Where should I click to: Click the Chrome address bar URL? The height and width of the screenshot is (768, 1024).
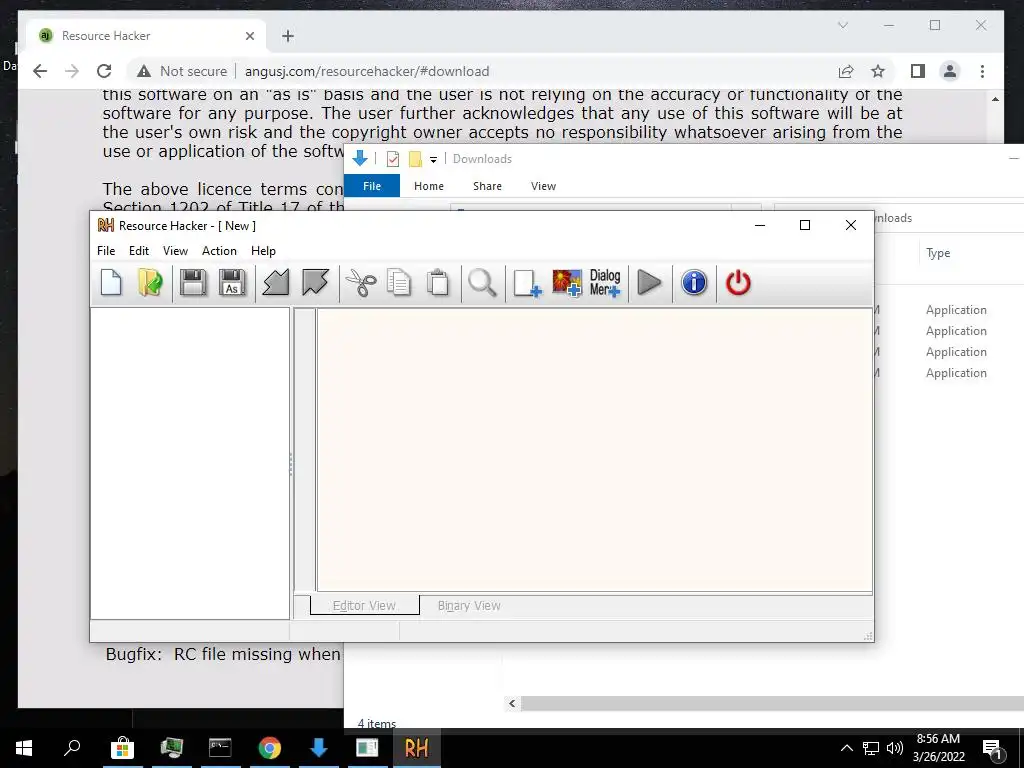367,71
